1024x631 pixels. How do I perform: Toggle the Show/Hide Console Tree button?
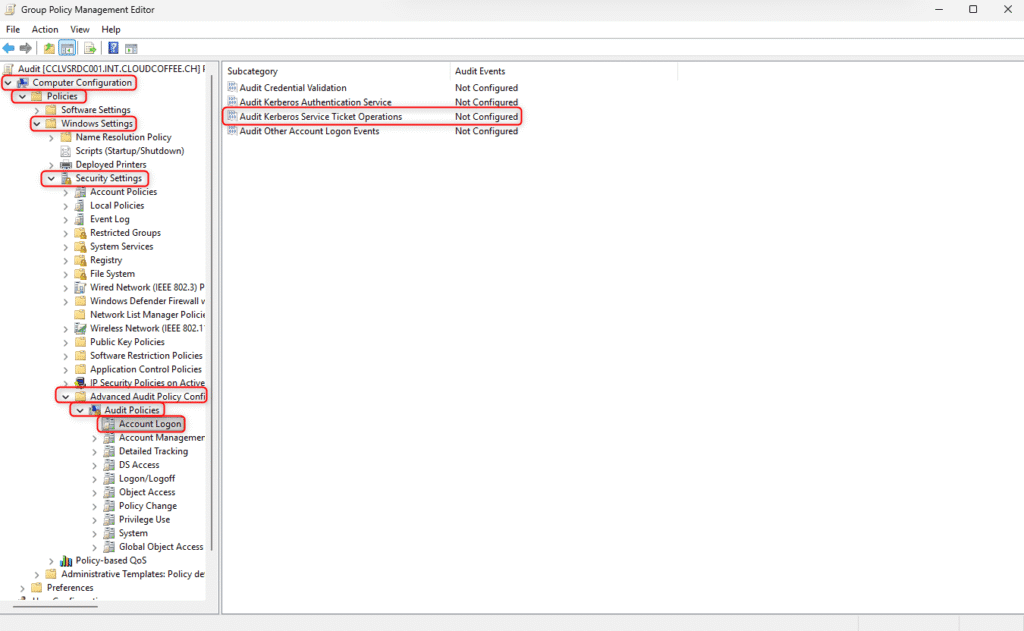click(x=68, y=48)
